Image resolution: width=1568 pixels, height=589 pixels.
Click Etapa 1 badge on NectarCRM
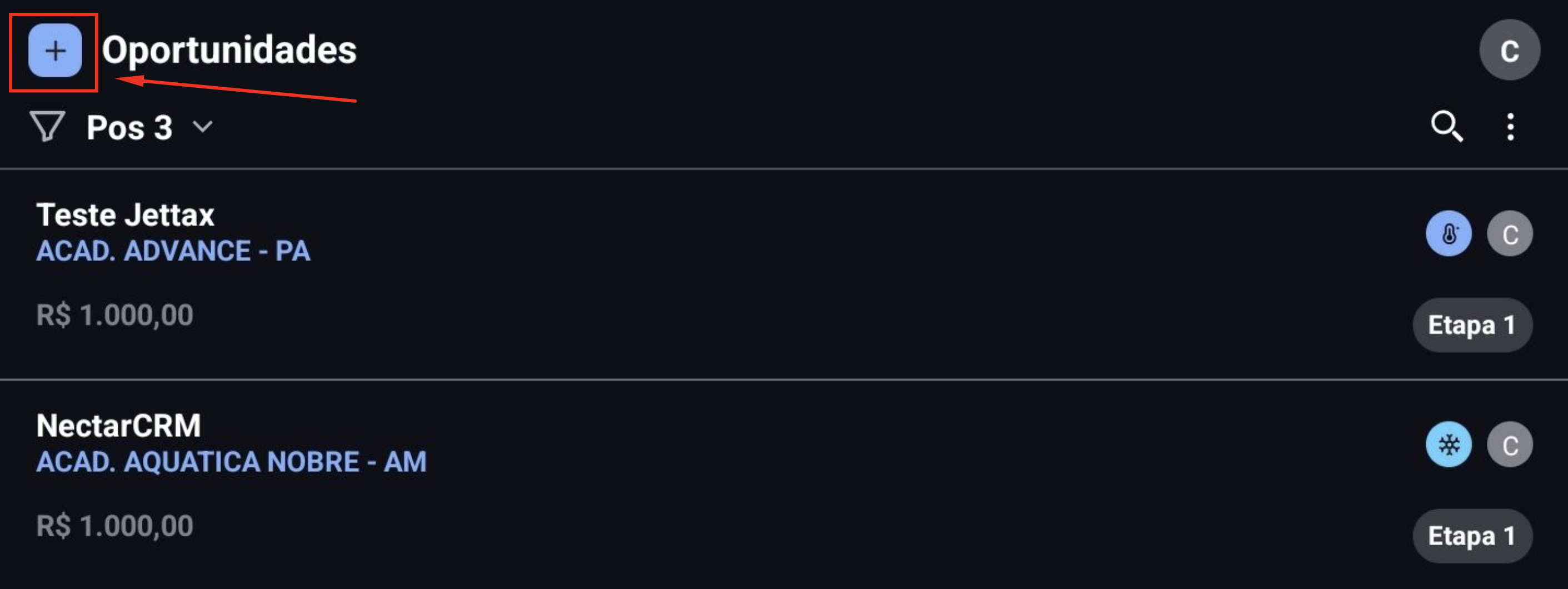1472,536
